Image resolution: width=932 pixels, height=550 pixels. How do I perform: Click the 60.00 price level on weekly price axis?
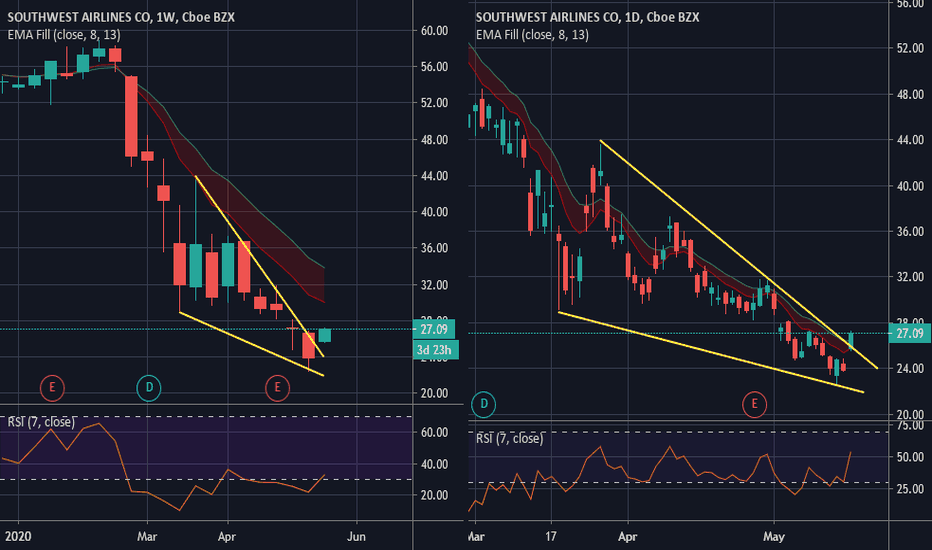(x=434, y=31)
